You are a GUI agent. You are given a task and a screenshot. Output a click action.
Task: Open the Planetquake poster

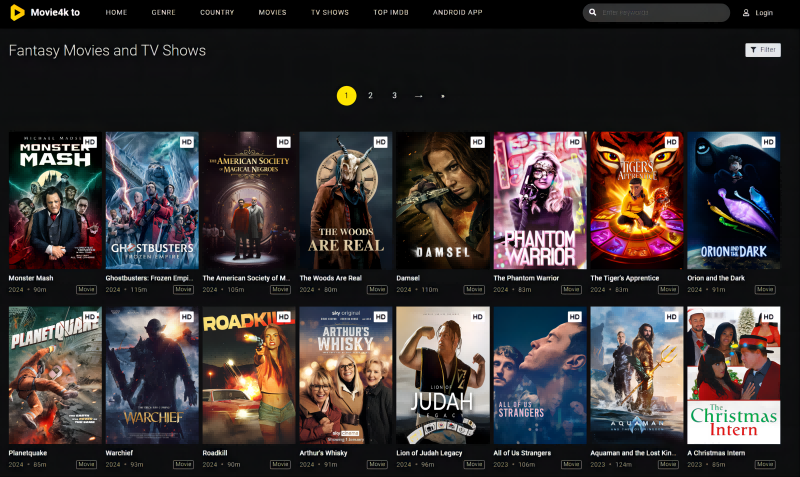point(55,375)
